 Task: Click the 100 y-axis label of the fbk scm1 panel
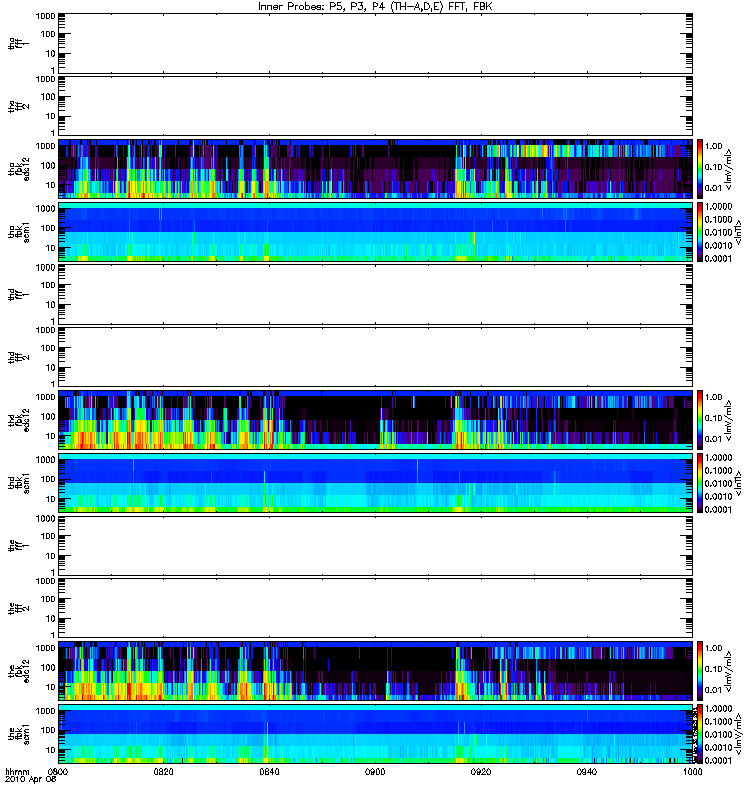(x=48, y=730)
